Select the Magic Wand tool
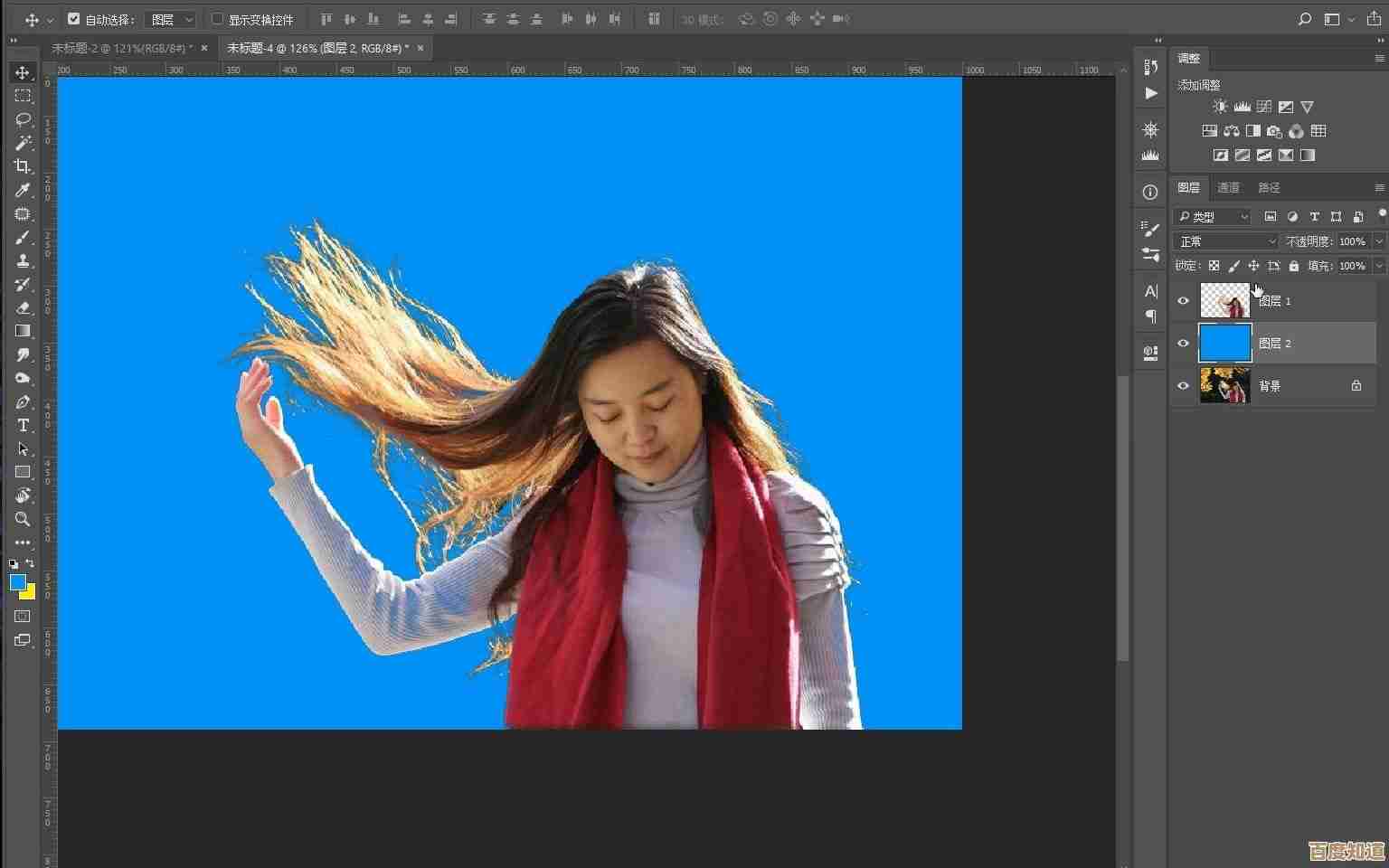Screen dimensions: 1389x868 click(23, 143)
